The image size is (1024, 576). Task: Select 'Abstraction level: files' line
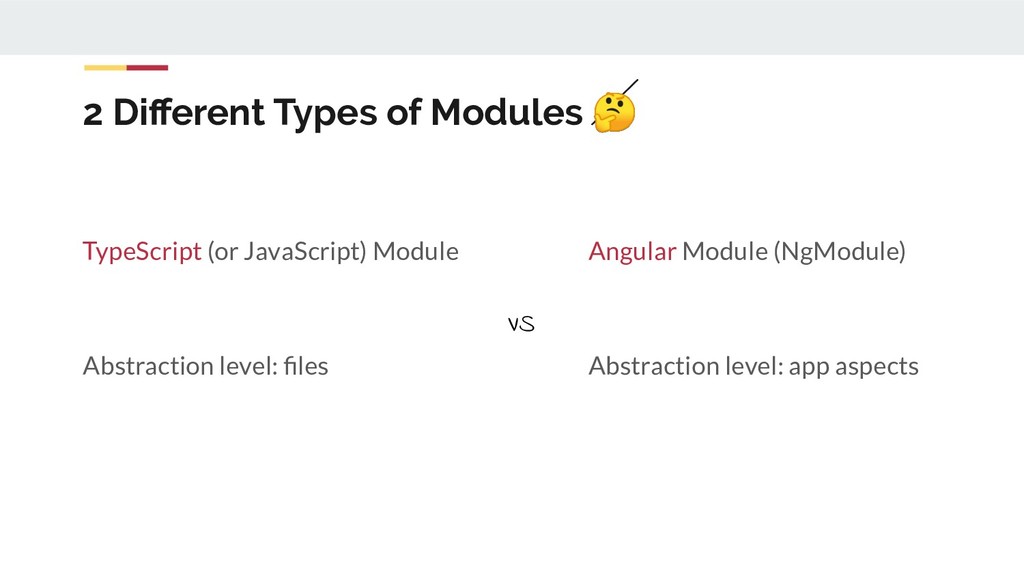(x=205, y=366)
